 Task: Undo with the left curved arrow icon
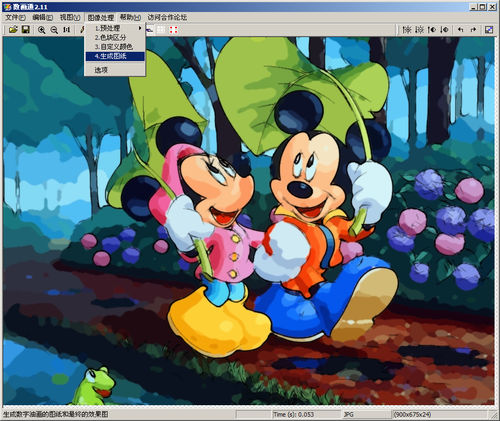[x=461, y=30]
